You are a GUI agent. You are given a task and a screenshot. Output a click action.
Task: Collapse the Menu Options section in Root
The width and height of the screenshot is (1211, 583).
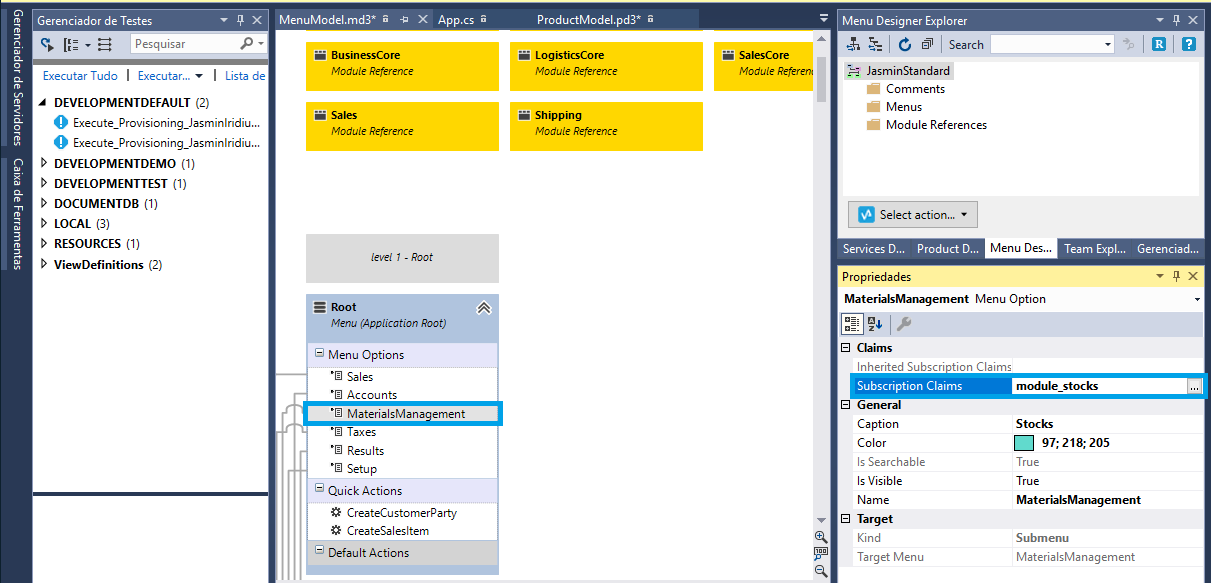[x=319, y=354]
